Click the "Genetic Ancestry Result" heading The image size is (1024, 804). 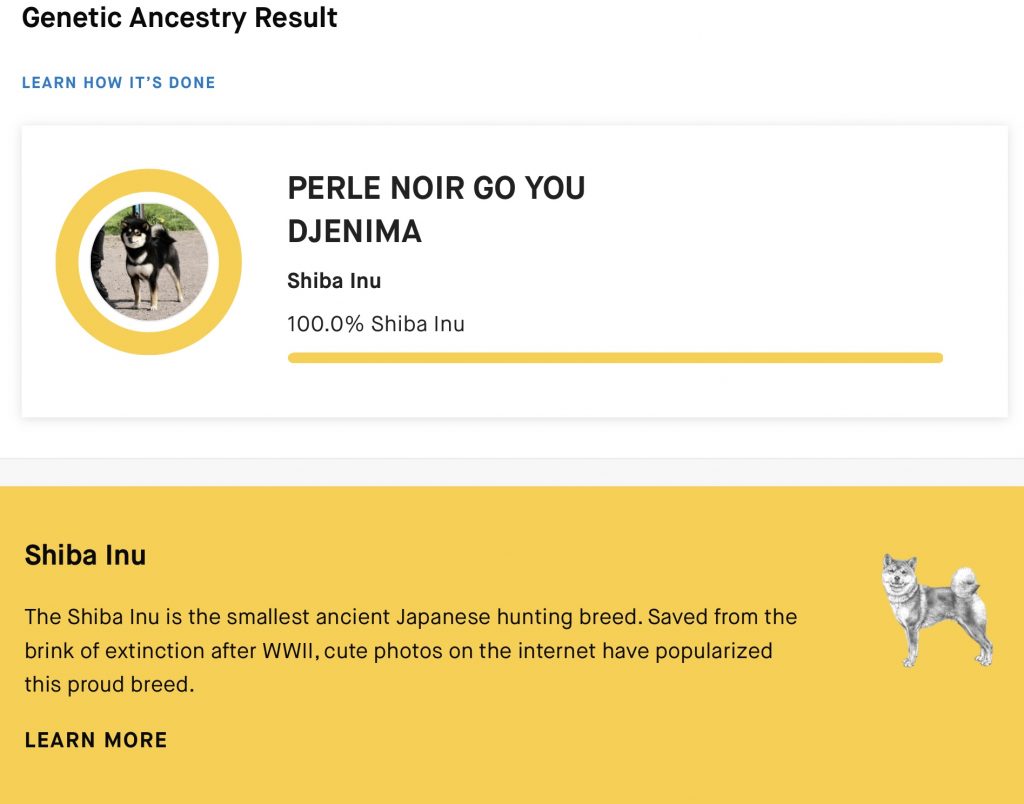coord(180,18)
